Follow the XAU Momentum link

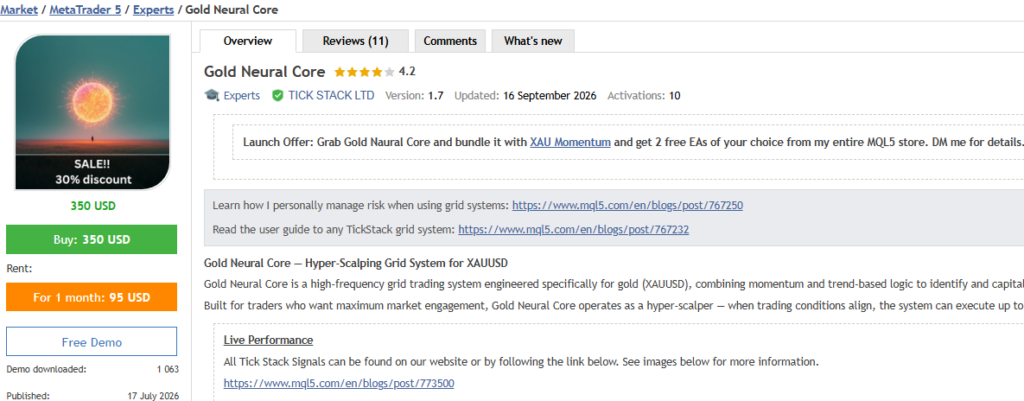click(x=570, y=142)
